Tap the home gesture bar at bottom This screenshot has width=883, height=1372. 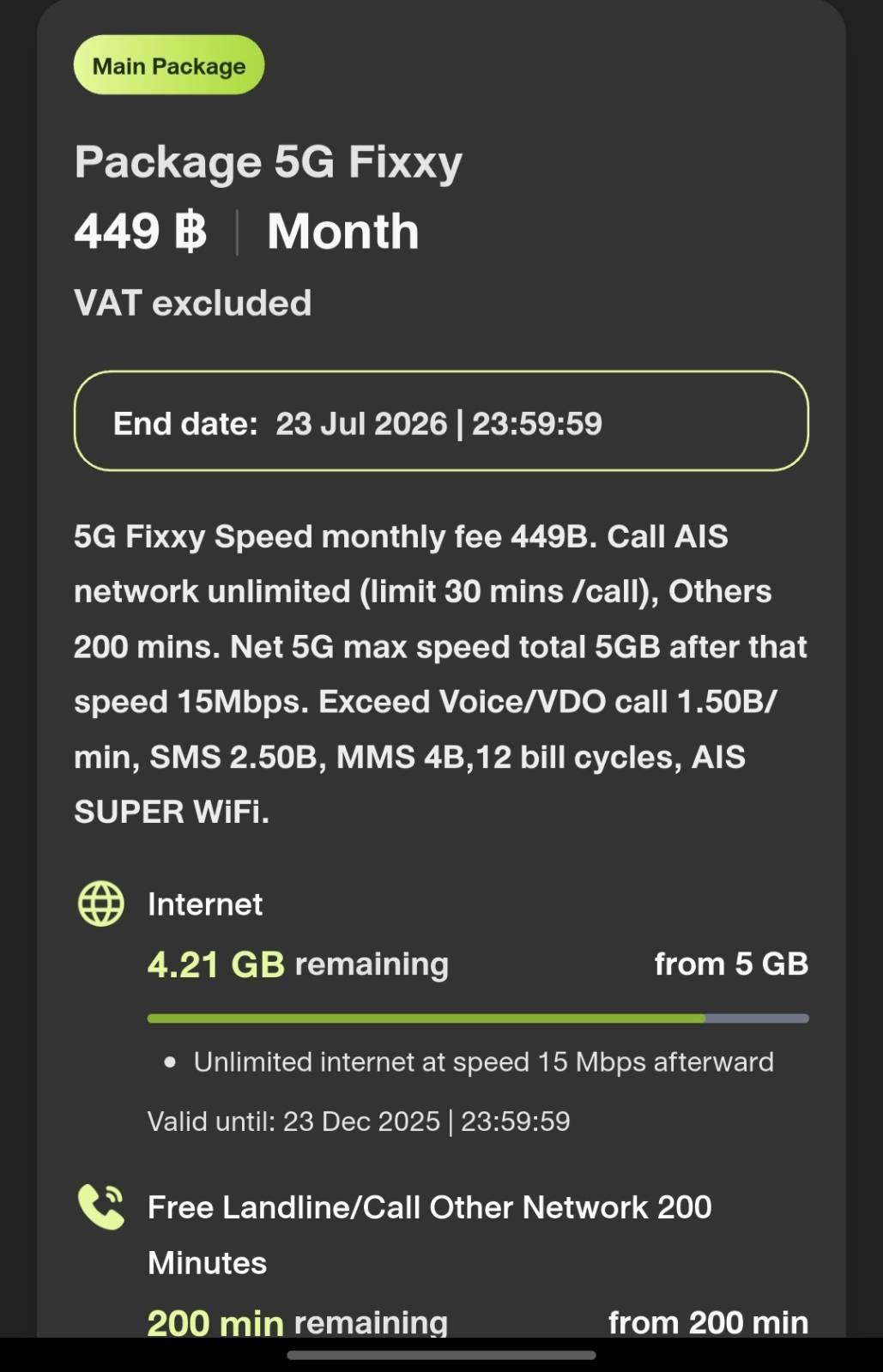(x=441, y=1356)
